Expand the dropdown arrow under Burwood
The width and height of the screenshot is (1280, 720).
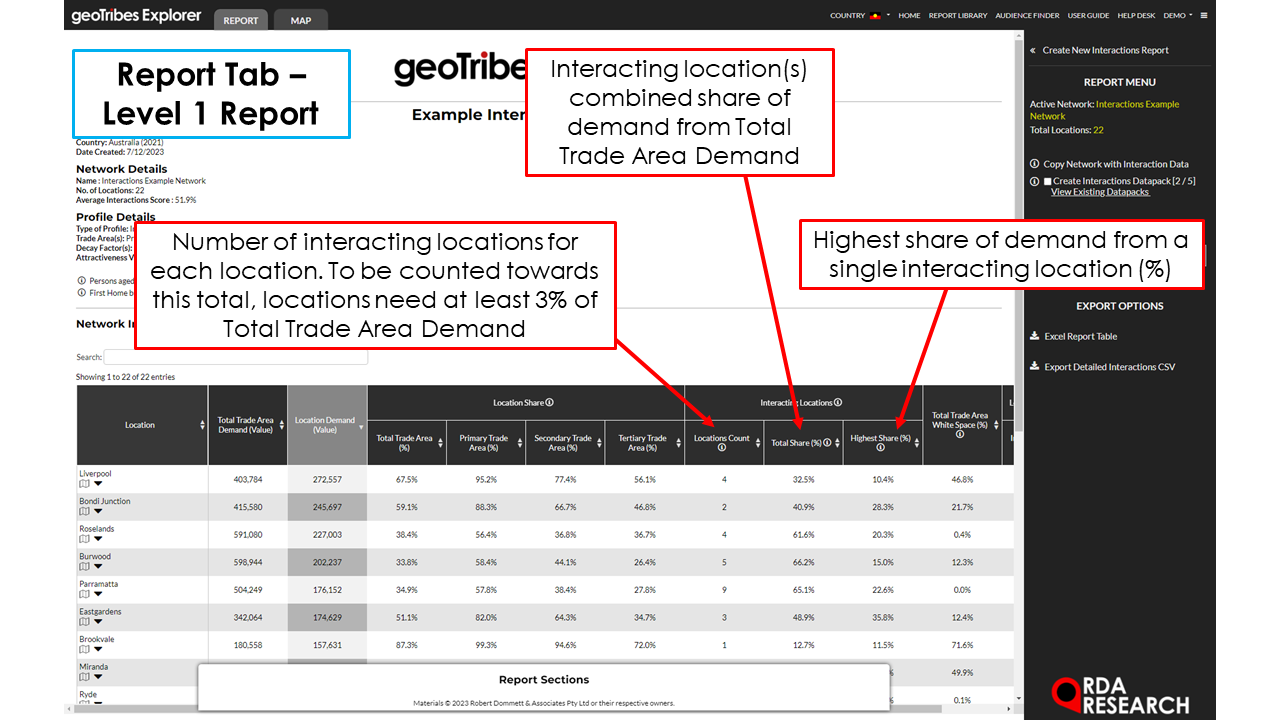click(98, 567)
